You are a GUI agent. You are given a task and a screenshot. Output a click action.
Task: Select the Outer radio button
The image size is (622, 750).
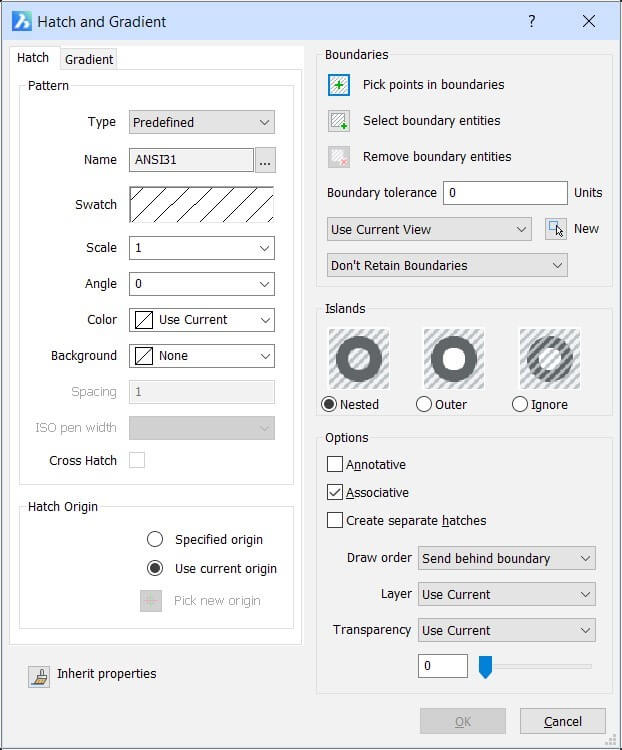(424, 404)
